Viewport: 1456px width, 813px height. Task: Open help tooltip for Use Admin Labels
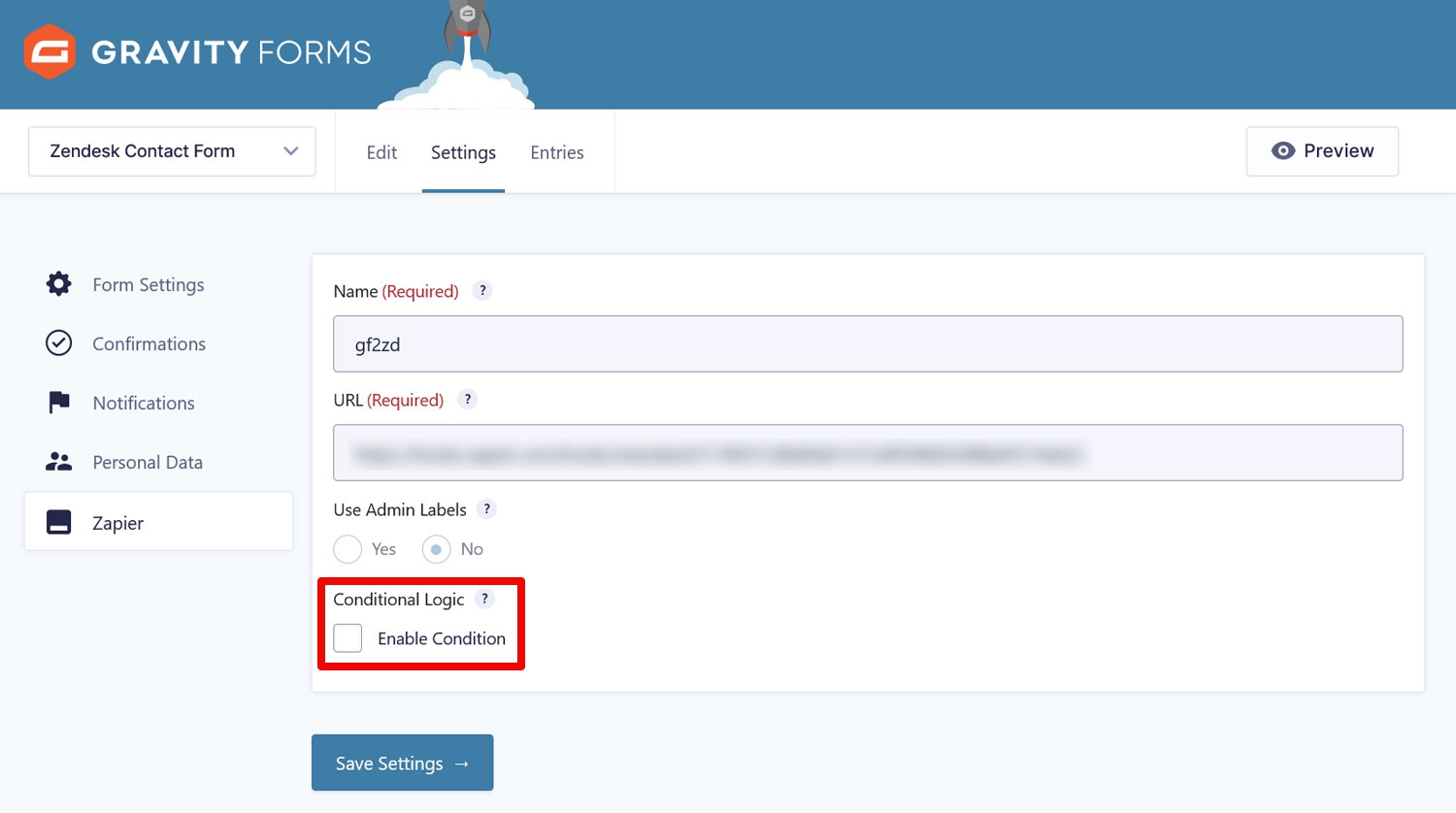click(x=486, y=508)
